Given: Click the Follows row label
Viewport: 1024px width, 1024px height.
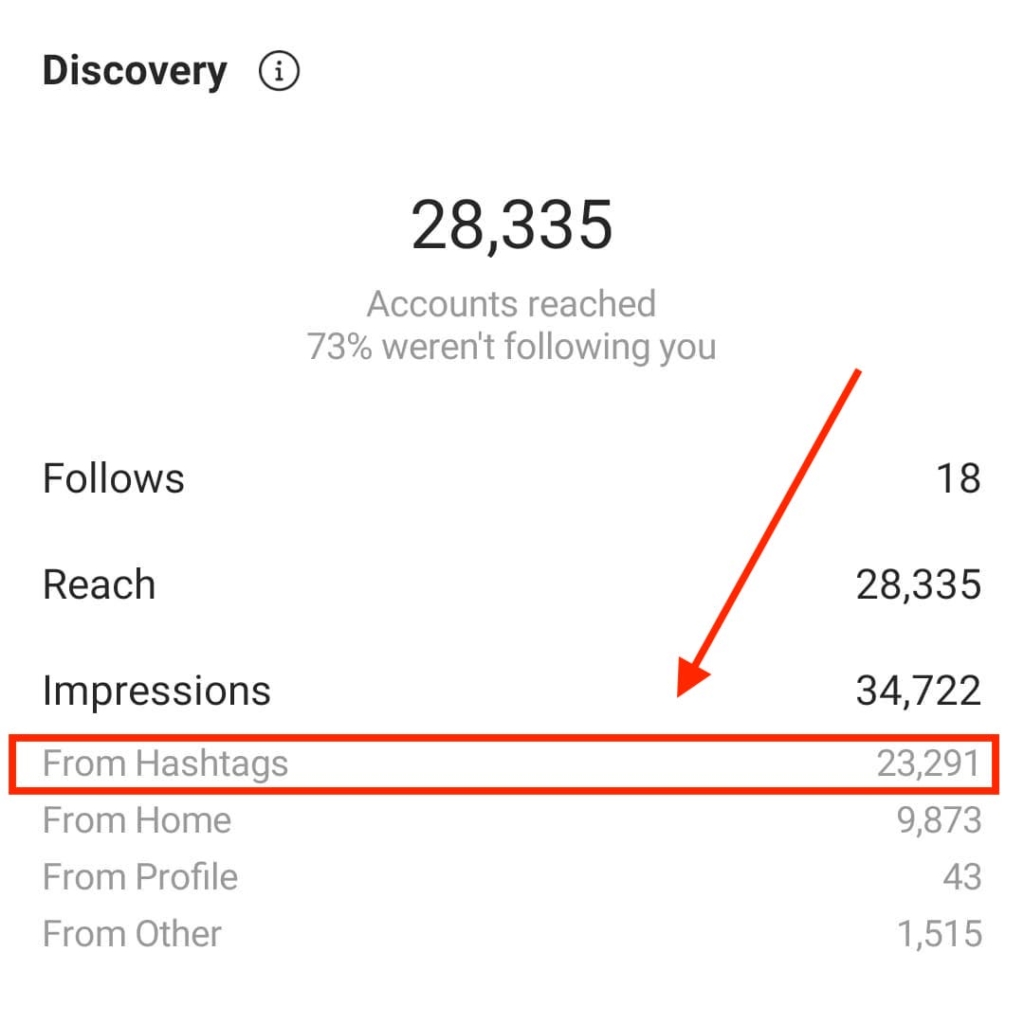Looking at the screenshot, I should click(114, 478).
